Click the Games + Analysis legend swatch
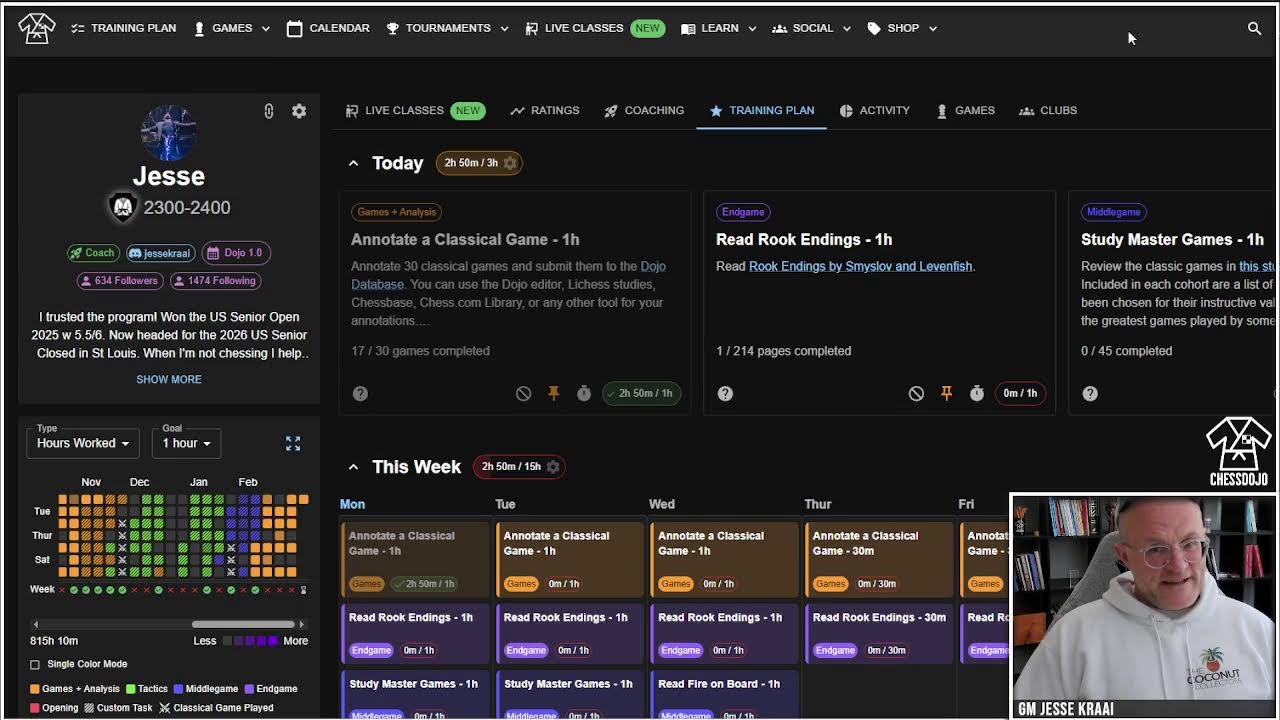Screen dimensions: 1280x720 tap(35, 689)
